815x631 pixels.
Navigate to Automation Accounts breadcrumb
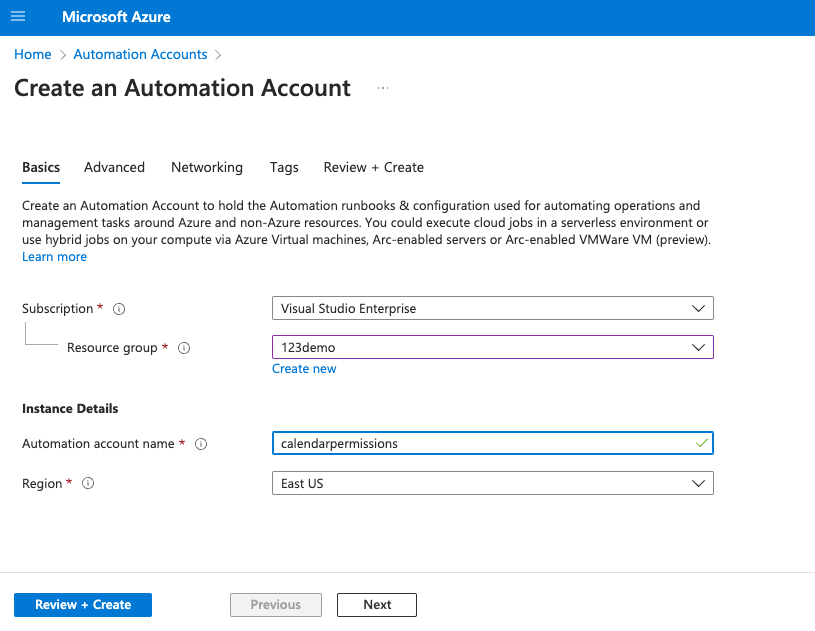[x=140, y=54]
